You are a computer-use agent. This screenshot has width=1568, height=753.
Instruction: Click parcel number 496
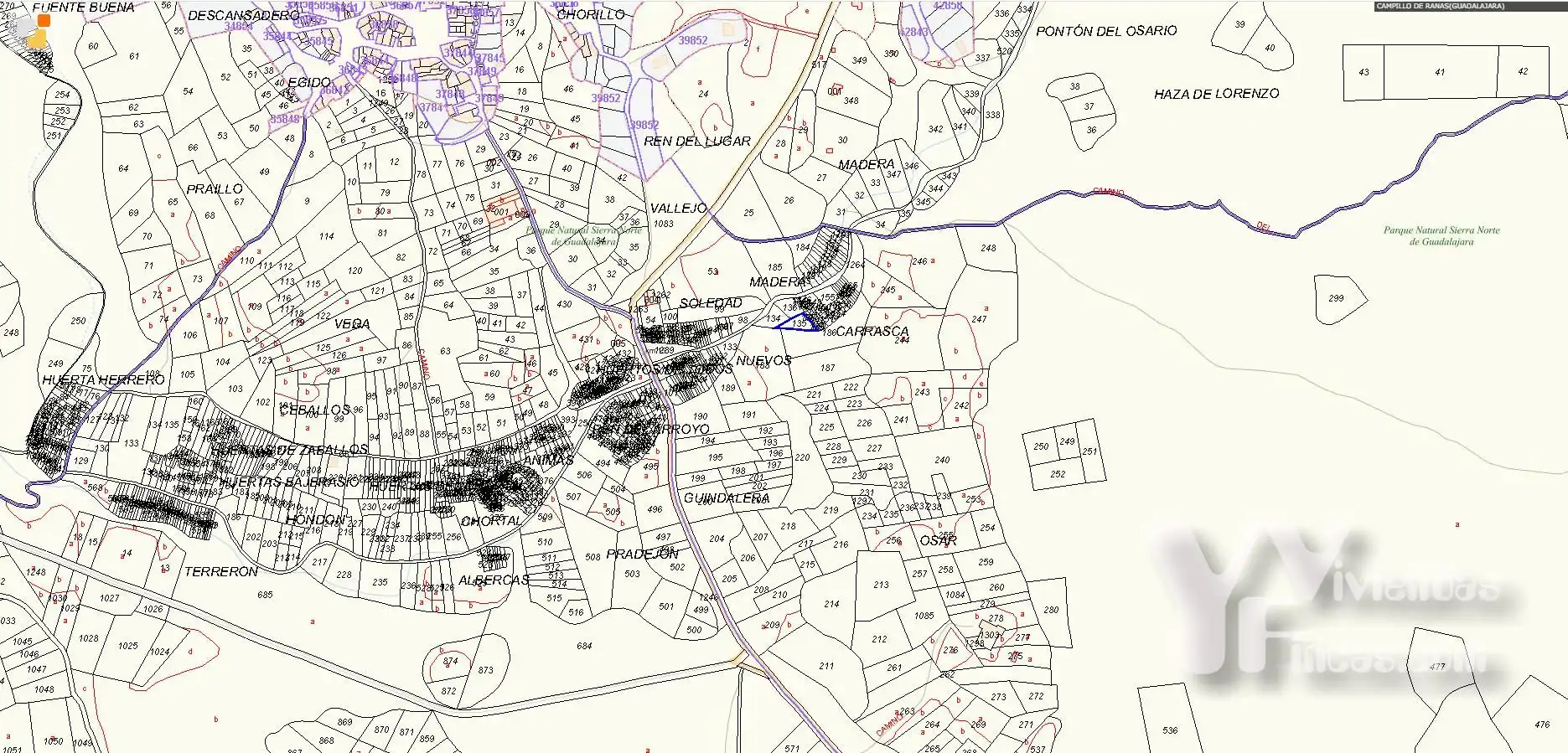pyautogui.click(x=655, y=509)
